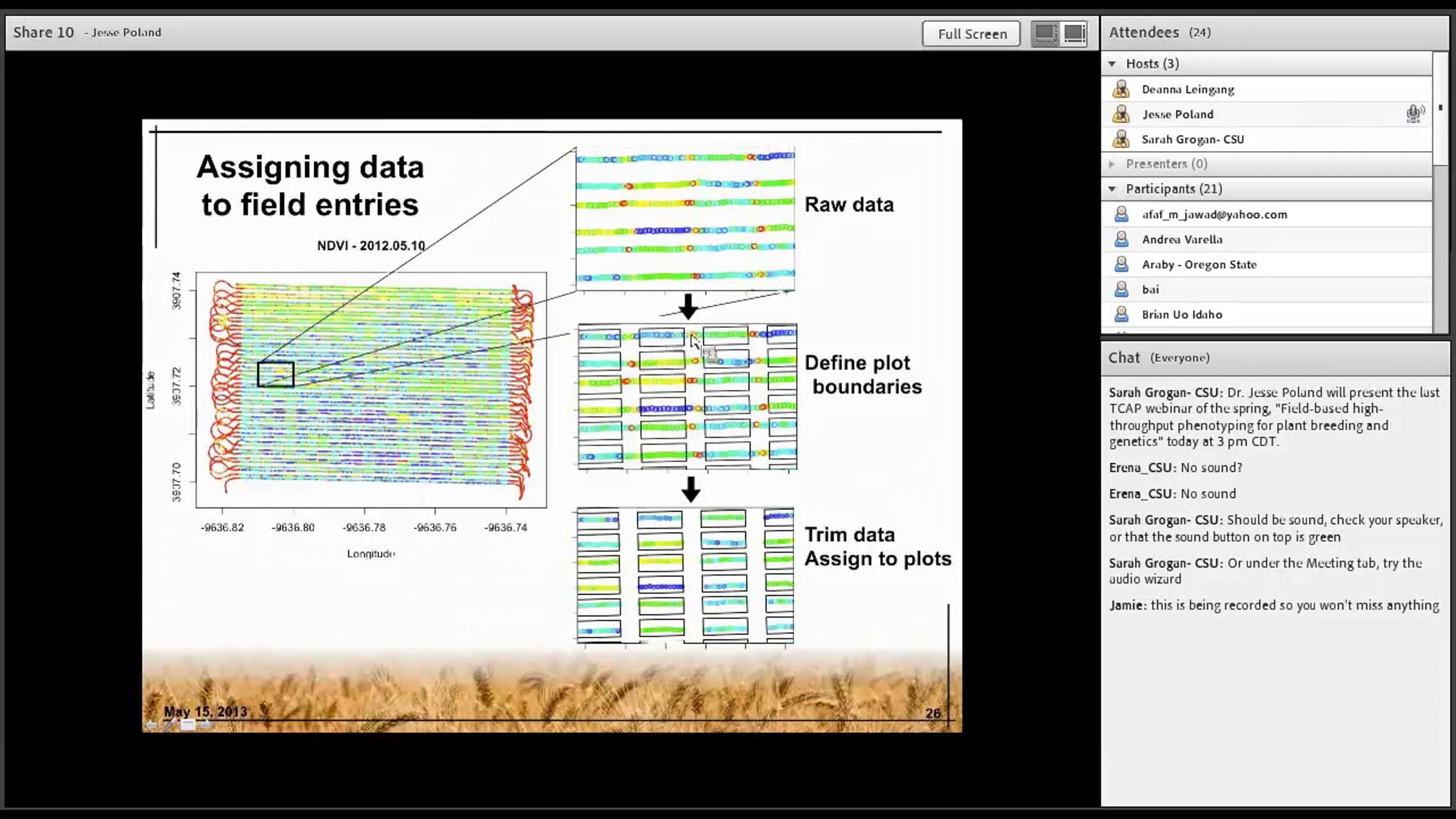Click the microphone icon beside Jesse Poland
This screenshot has height=819, width=1456.
[1415, 113]
